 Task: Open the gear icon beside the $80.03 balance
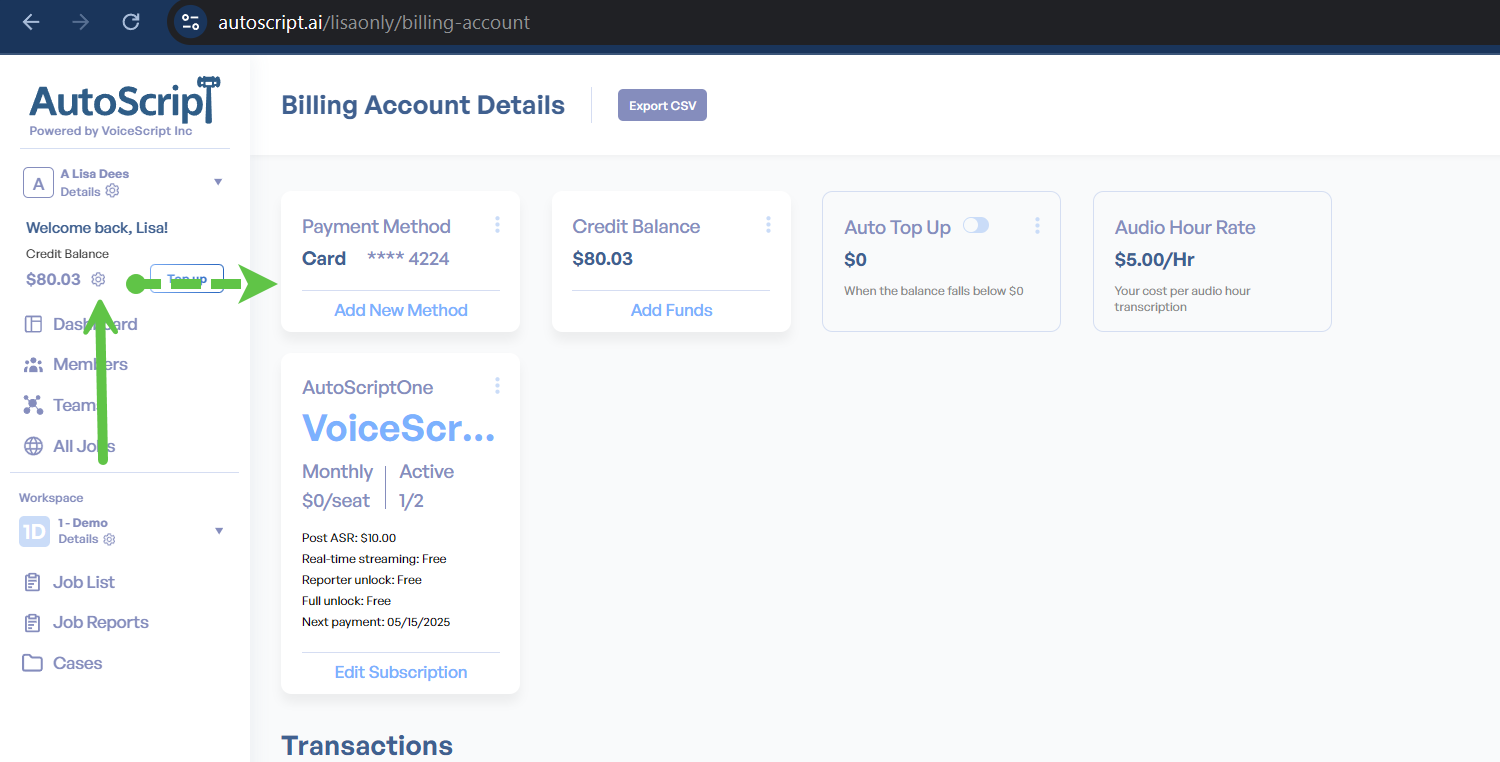click(x=98, y=279)
